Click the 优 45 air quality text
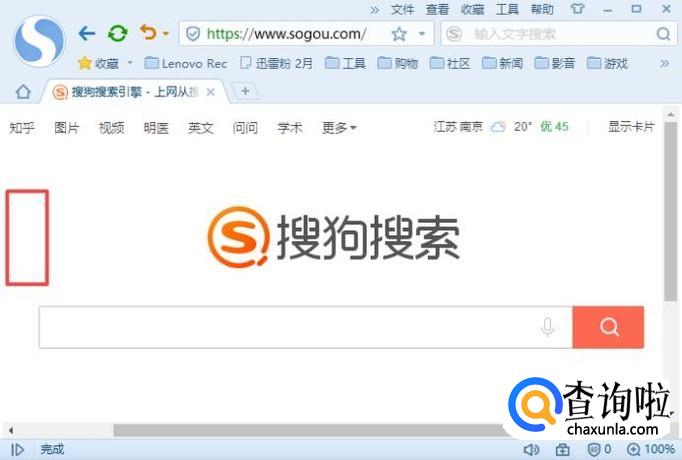 point(554,127)
